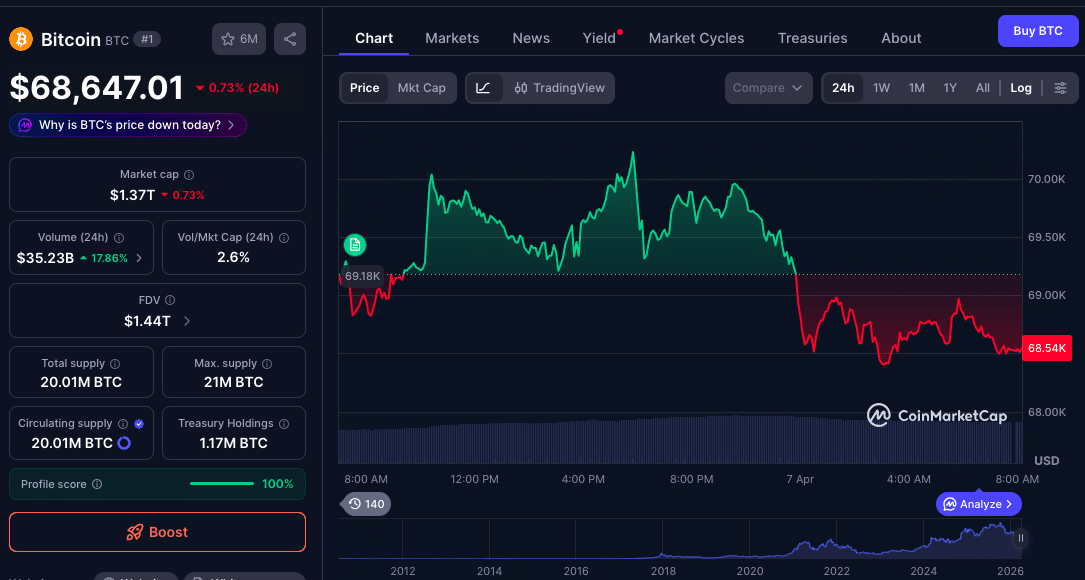Select the 1M time range

click(x=917, y=88)
